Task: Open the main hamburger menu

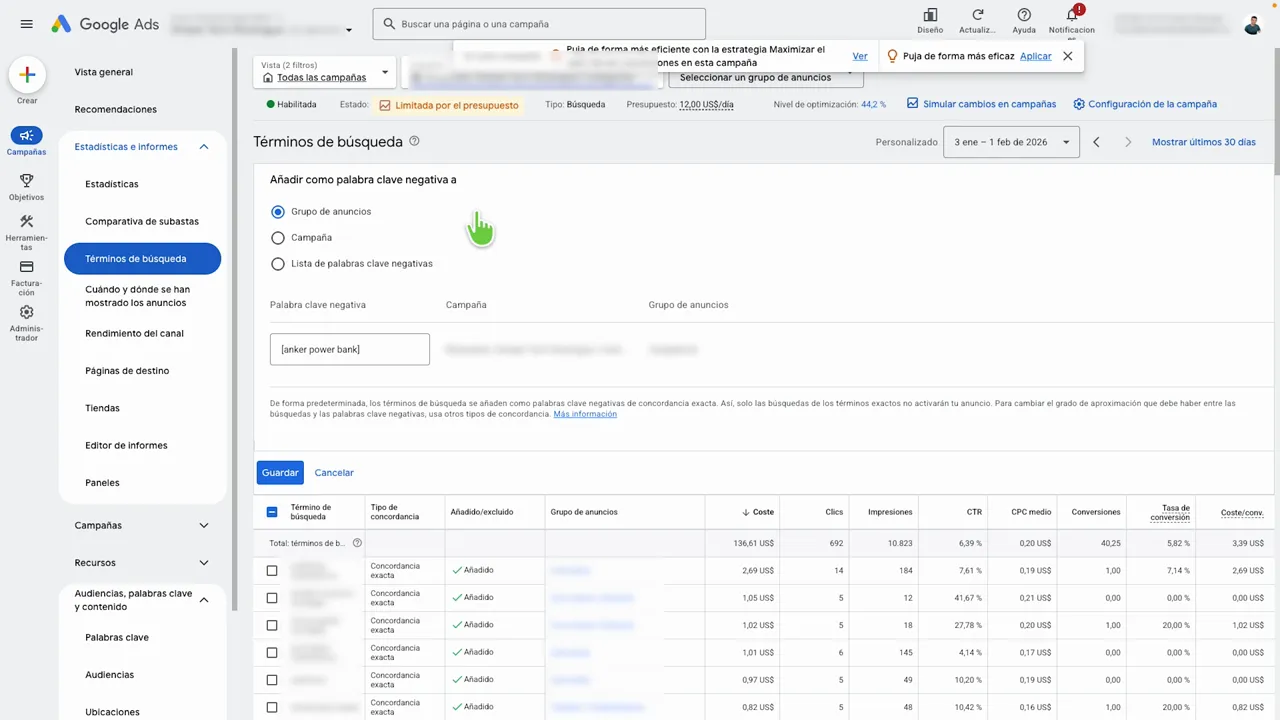Action: pos(27,24)
